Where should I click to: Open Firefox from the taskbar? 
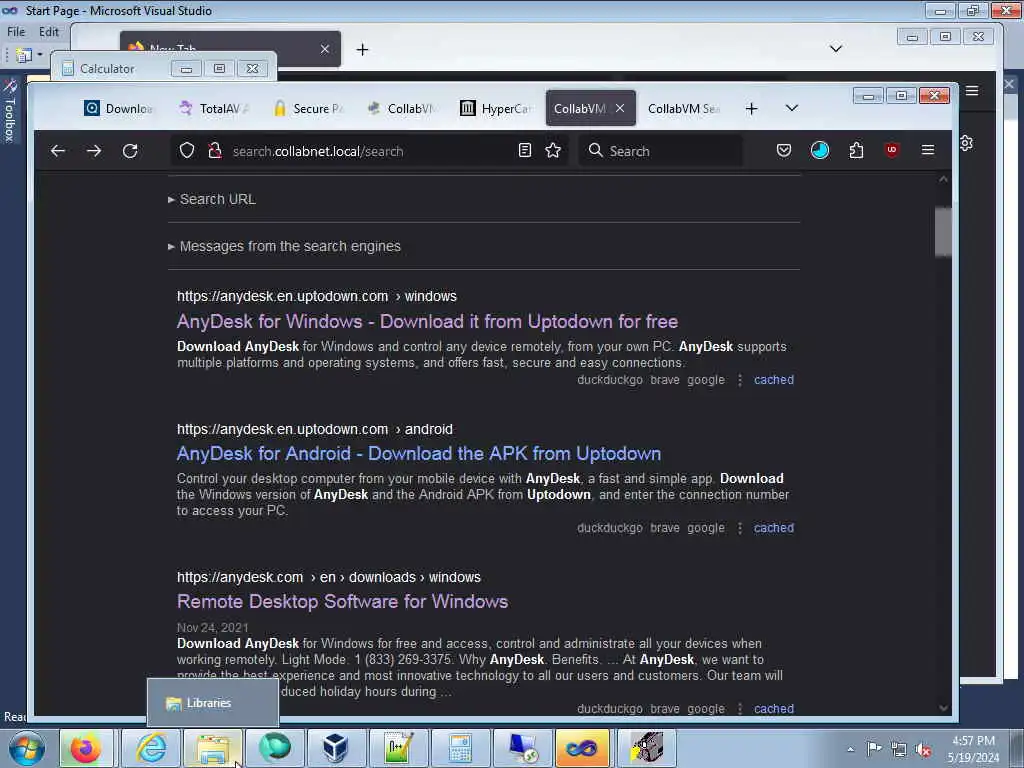pyautogui.click(x=86, y=748)
